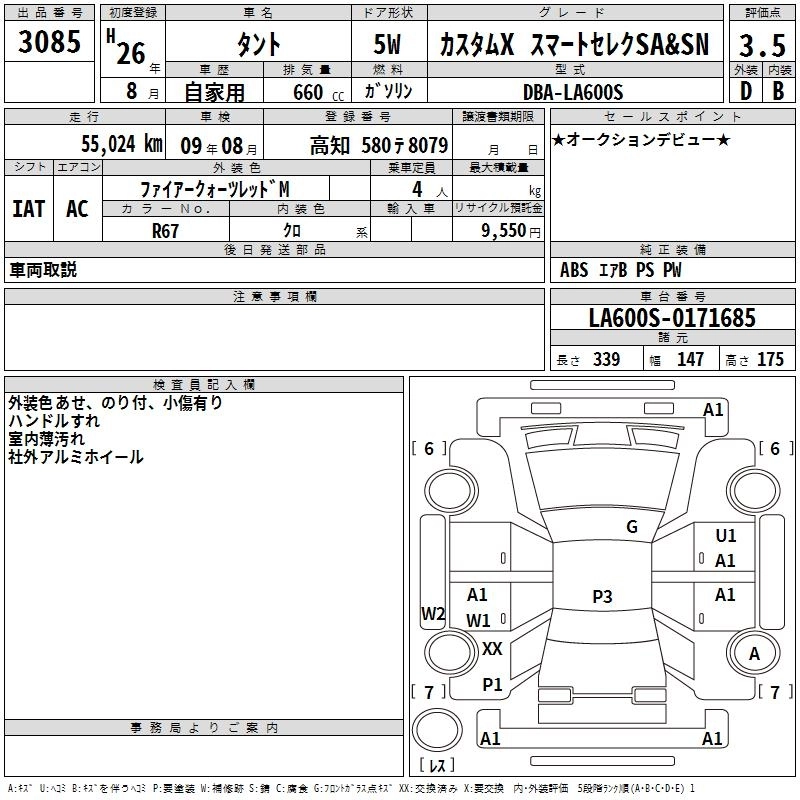This screenshot has height=800, width=800.
Task: Click color number R67
Action: tap(165, 231)
